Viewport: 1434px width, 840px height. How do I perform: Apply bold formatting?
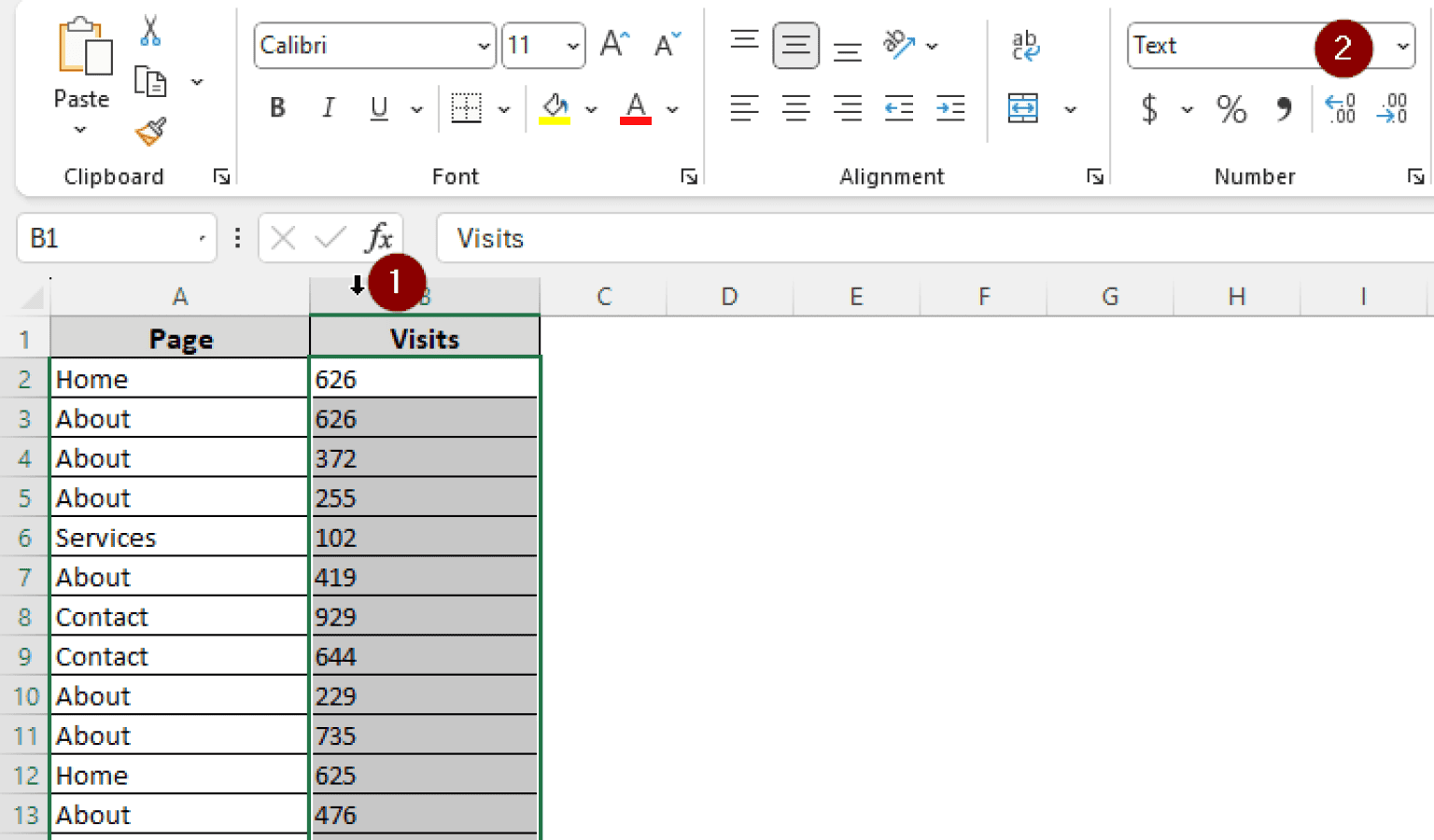coord(276,108)
